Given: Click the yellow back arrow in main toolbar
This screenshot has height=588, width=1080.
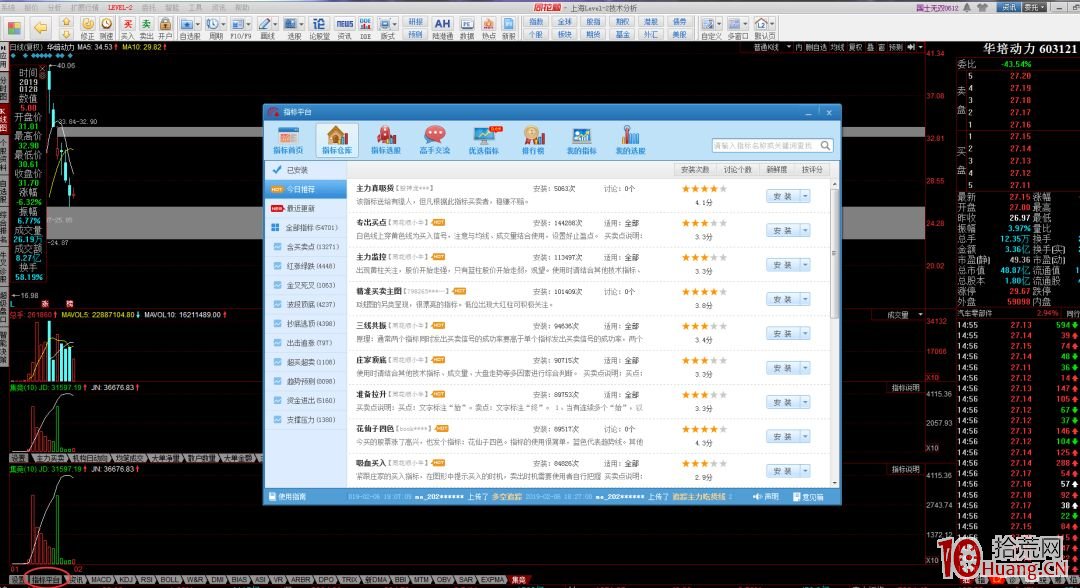Looking at the screenshot, I should coord(41,28).
